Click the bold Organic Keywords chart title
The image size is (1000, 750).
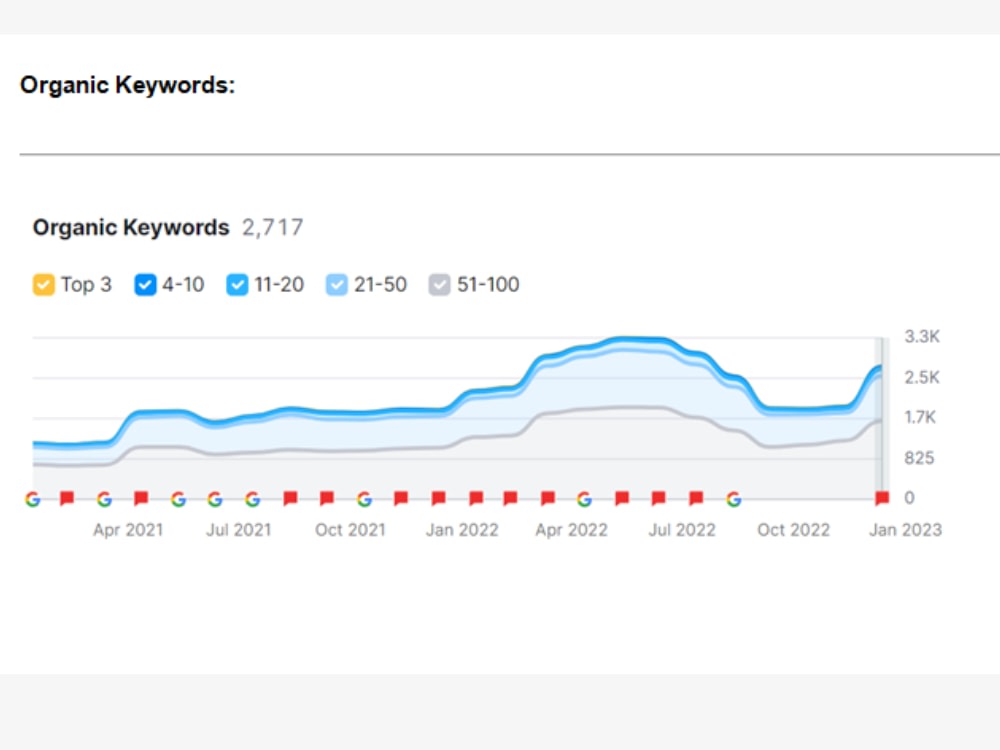tap(131, 228)
